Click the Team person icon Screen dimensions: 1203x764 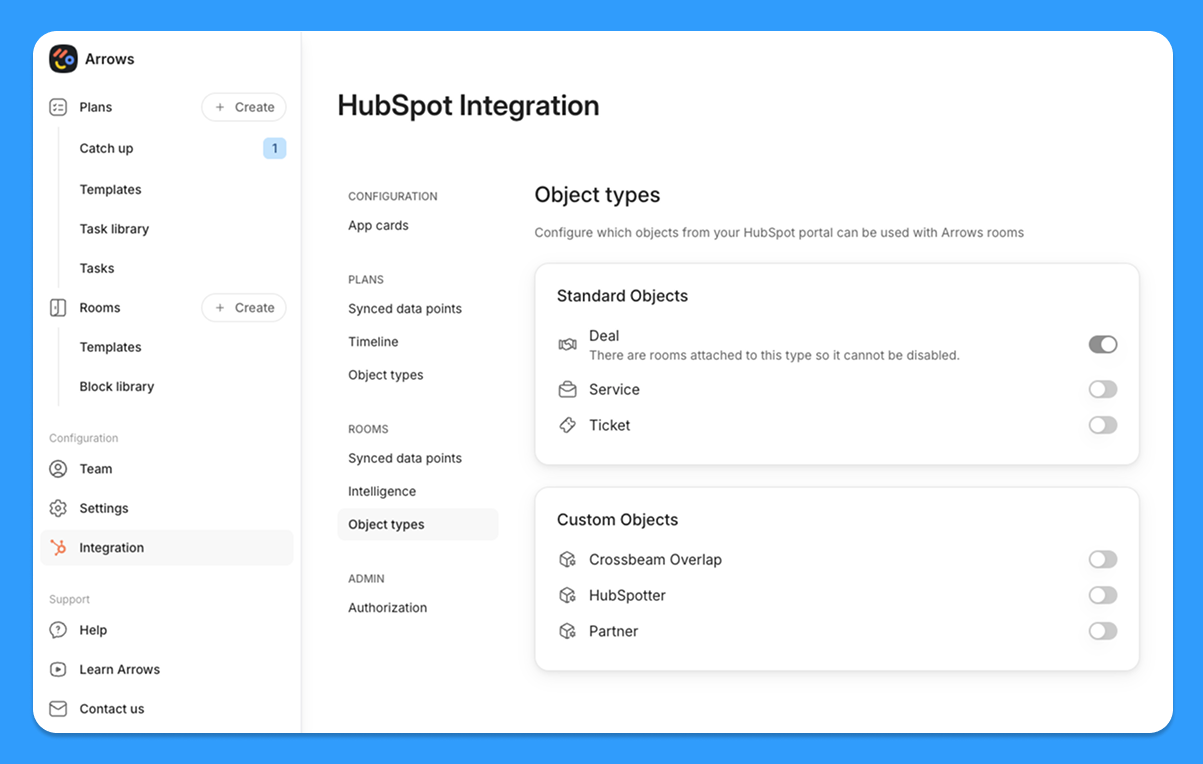coord(58,469)
